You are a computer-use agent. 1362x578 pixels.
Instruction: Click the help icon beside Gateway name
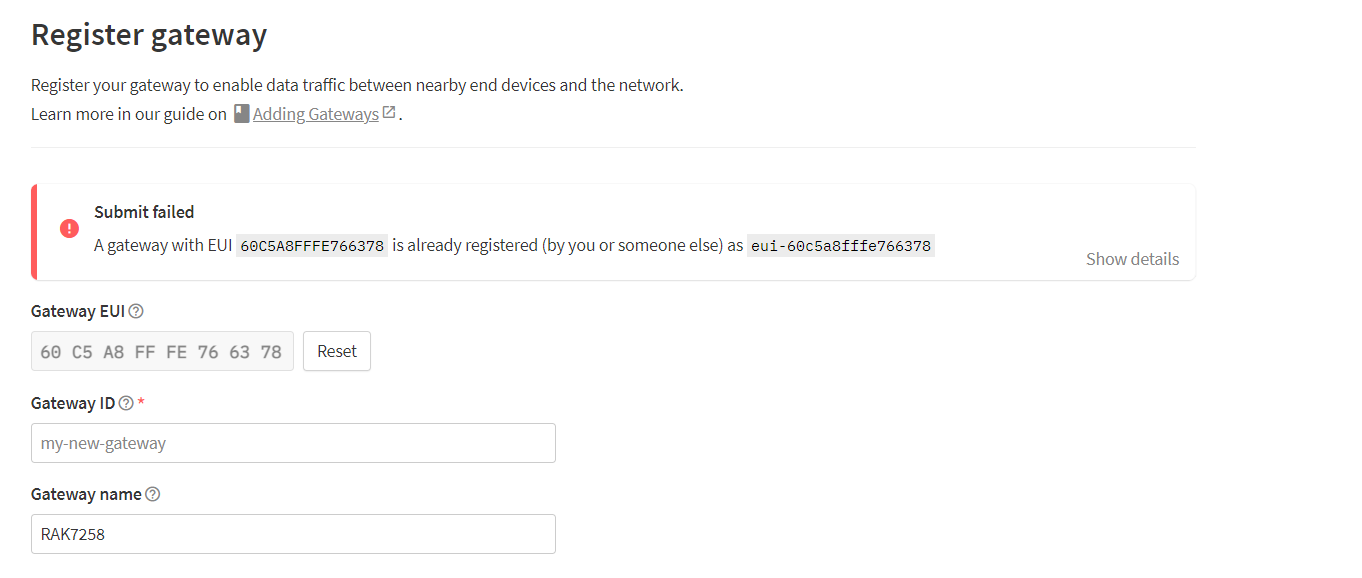pyautogui.click(x=153, y=494)
